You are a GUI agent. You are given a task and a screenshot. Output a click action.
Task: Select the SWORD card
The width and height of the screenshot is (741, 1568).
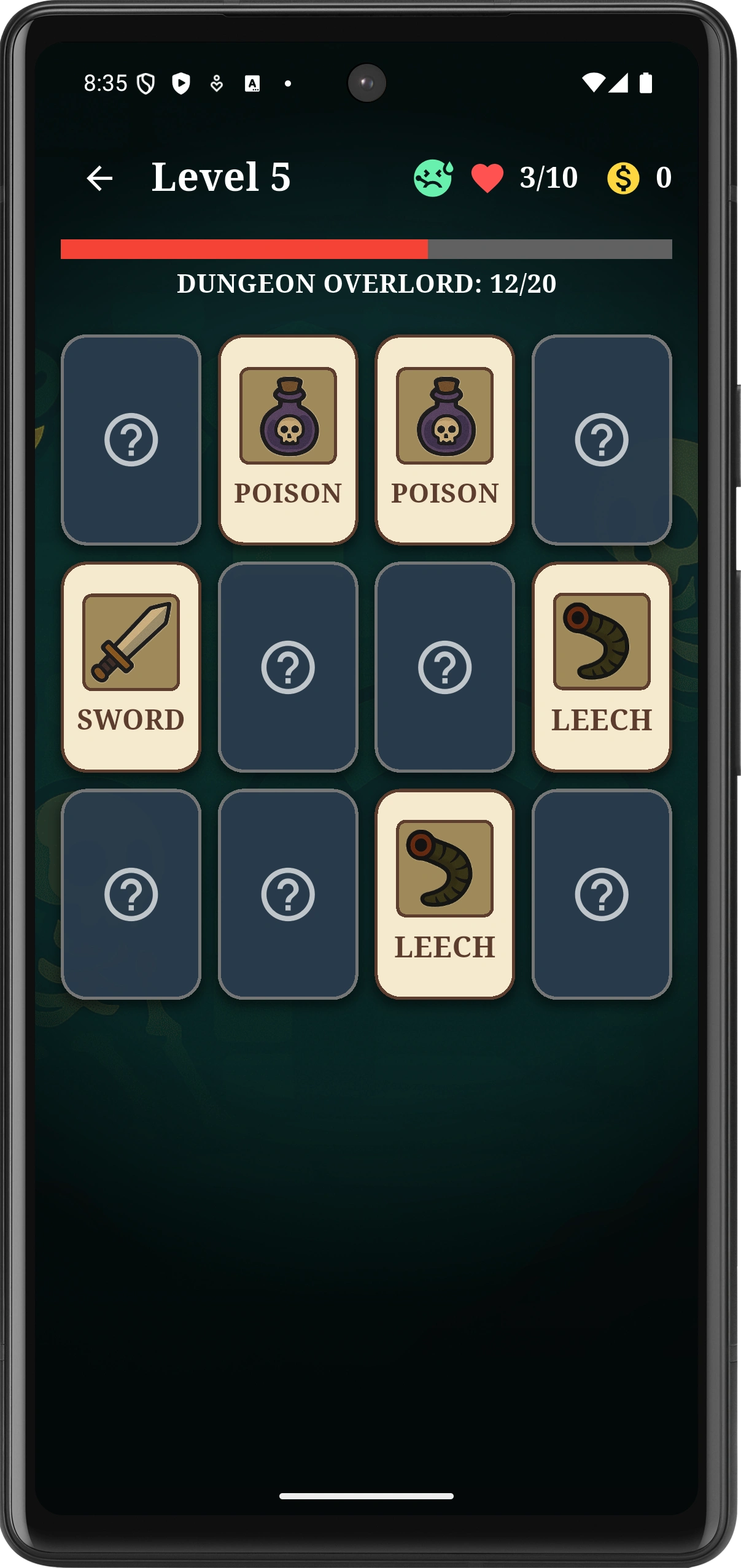tap(131, 667)
